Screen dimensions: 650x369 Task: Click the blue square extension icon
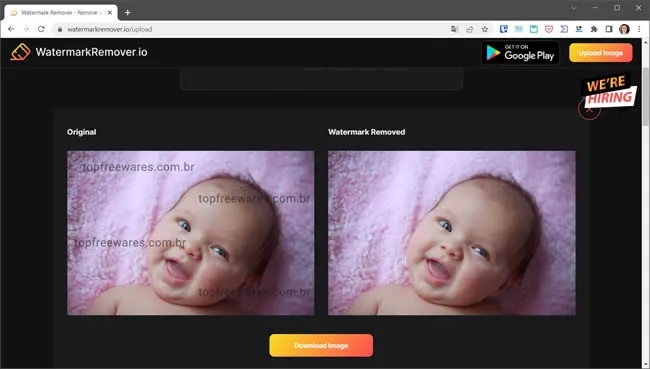(x=504, y=29)
